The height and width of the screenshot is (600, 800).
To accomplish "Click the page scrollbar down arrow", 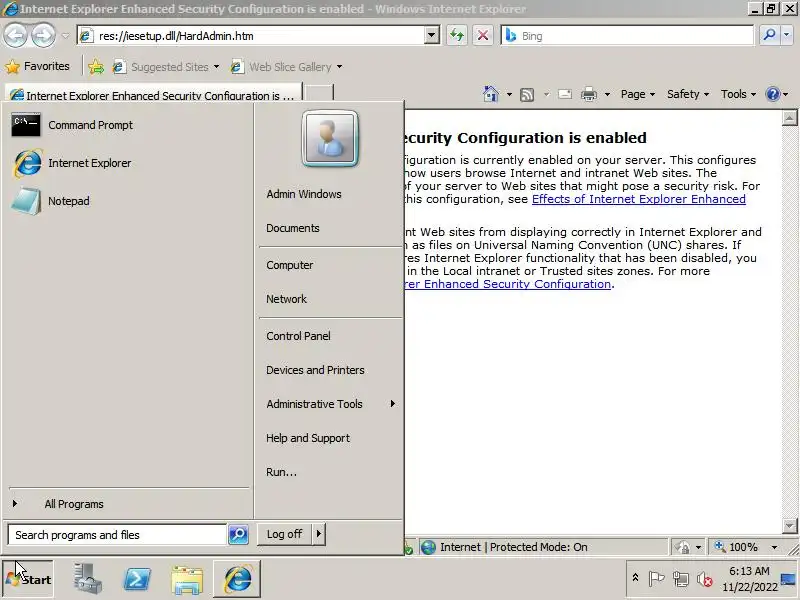I will pos(789,526).
